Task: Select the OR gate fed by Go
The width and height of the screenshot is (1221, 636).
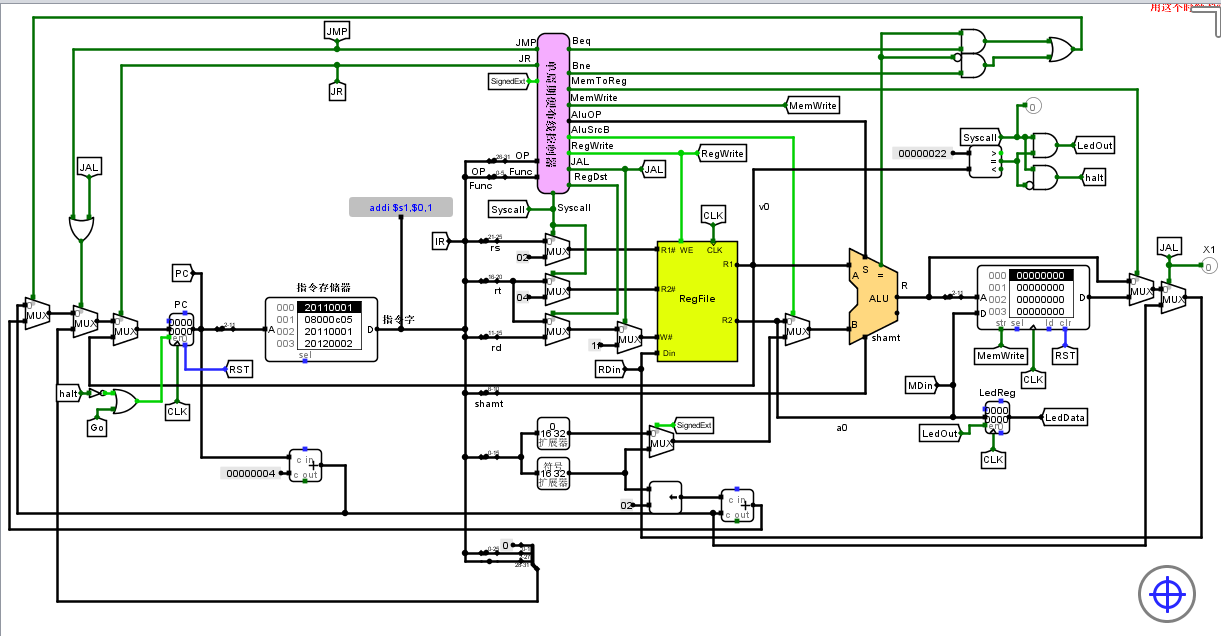Action: pos(125,401)
